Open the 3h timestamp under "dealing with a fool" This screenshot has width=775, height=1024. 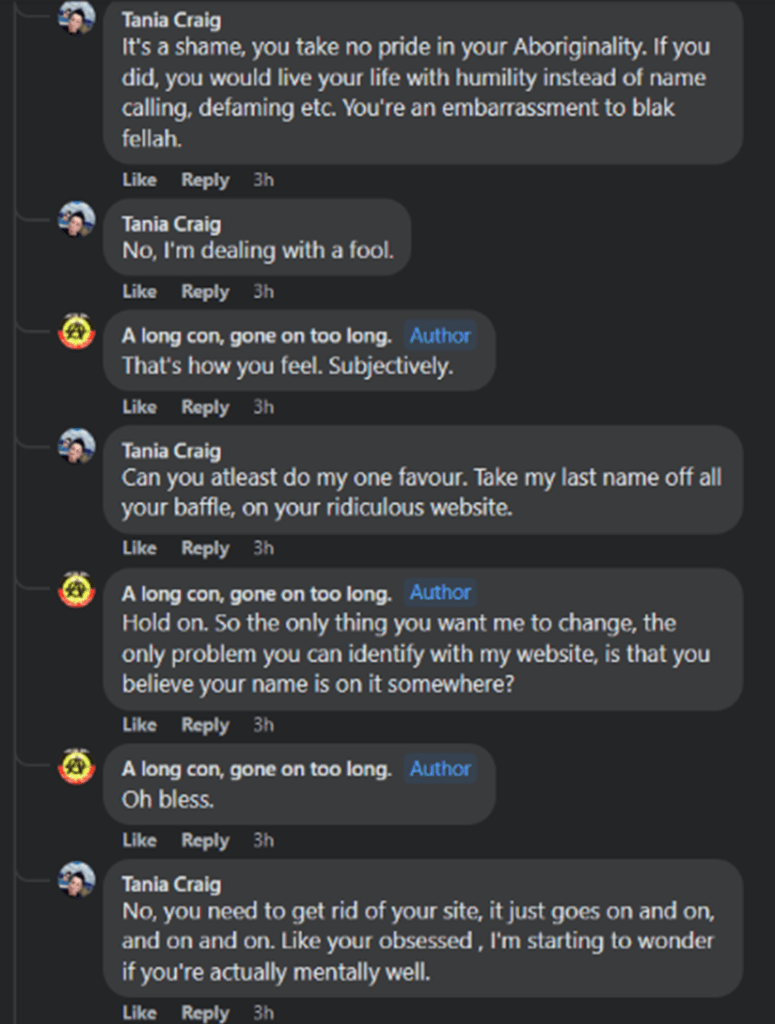click(x=263, y=292)
